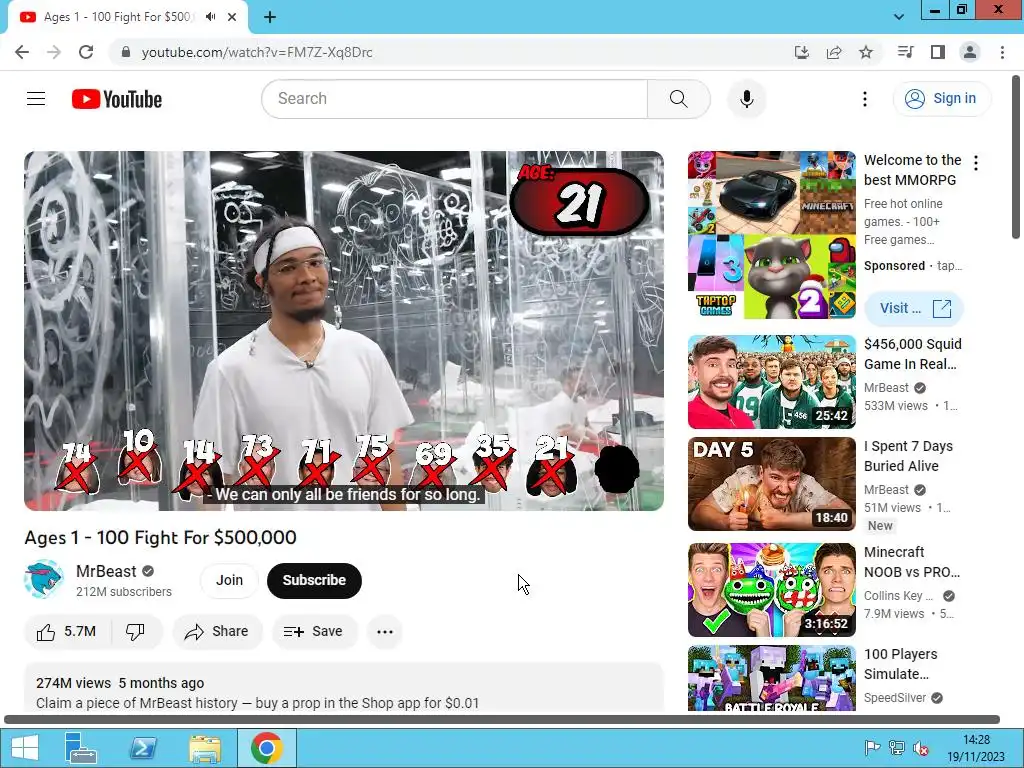The height and width of the screenshot is (768, 1024).
Task: Open more actions ellipsis under video
Action: tap(385, 632)
